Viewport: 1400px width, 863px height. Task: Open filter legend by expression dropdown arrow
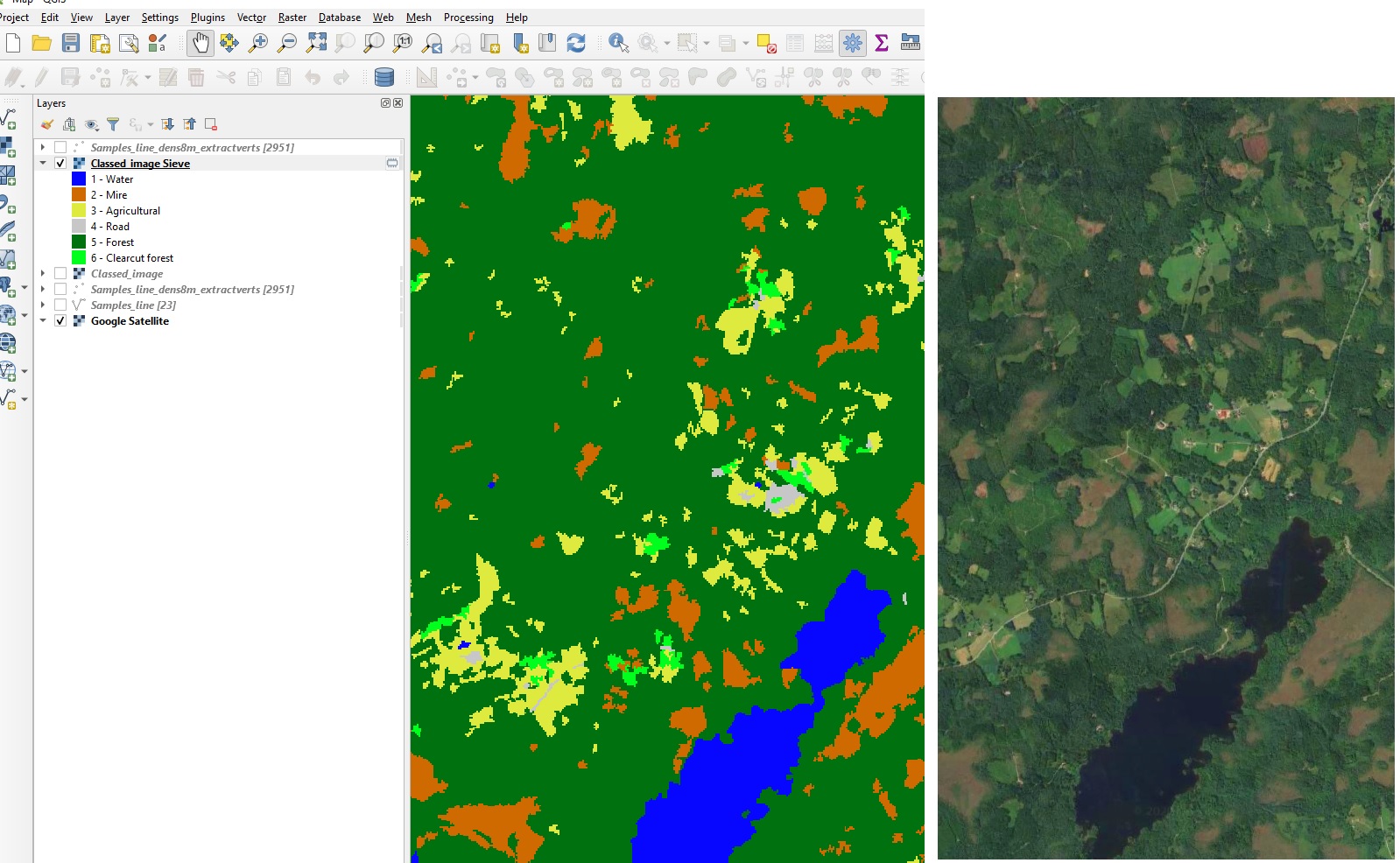point(150,125)
